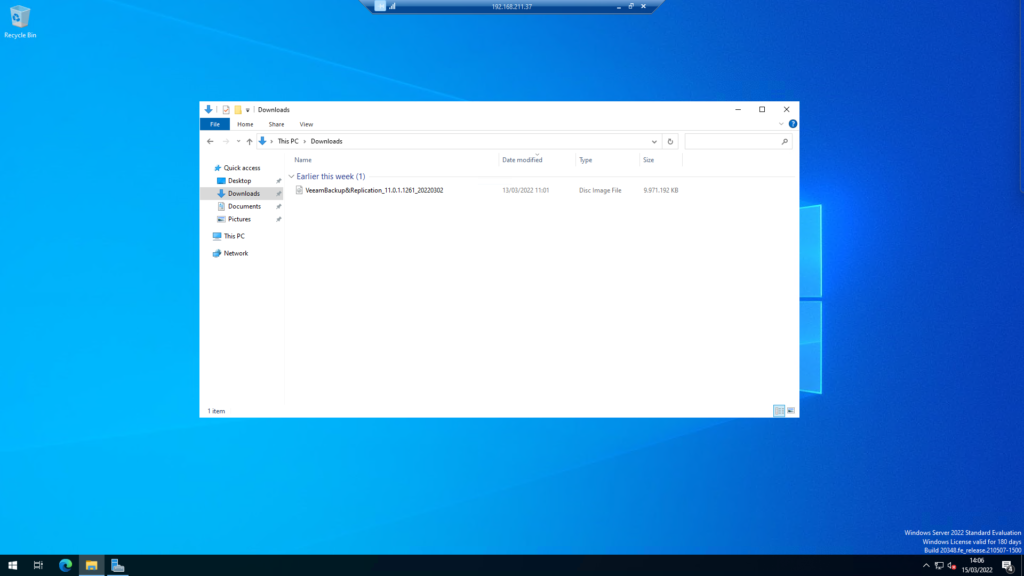Switch to Large icons view icon
The image size is (1024, 576).
[x=790, y=411]
